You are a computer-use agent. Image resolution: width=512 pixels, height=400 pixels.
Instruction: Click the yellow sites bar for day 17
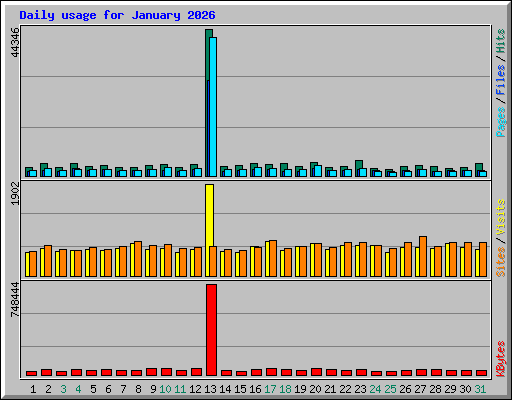[267, 259]
